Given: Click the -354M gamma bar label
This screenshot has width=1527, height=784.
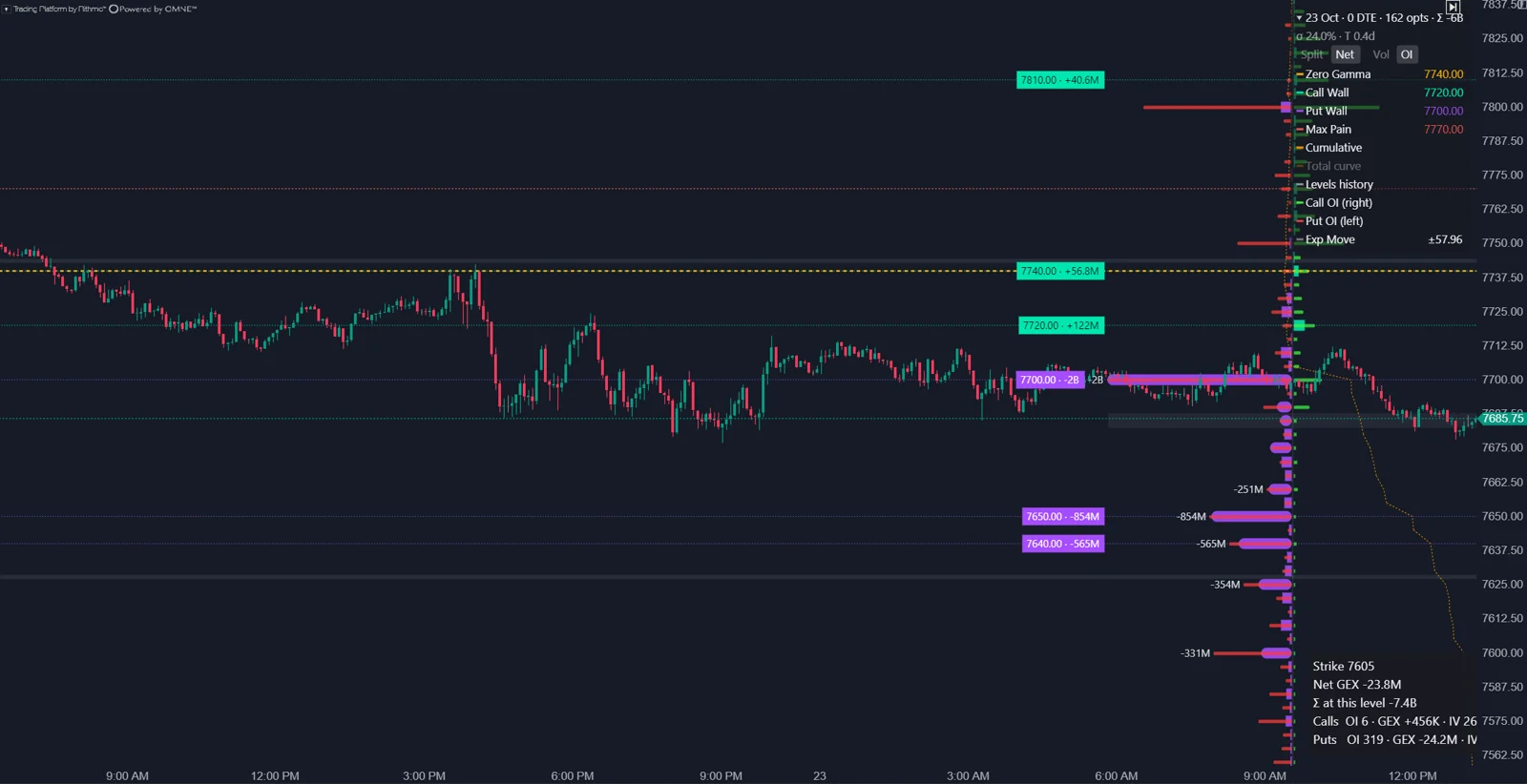Looking at the screenshot, I should click(1225, 585).
